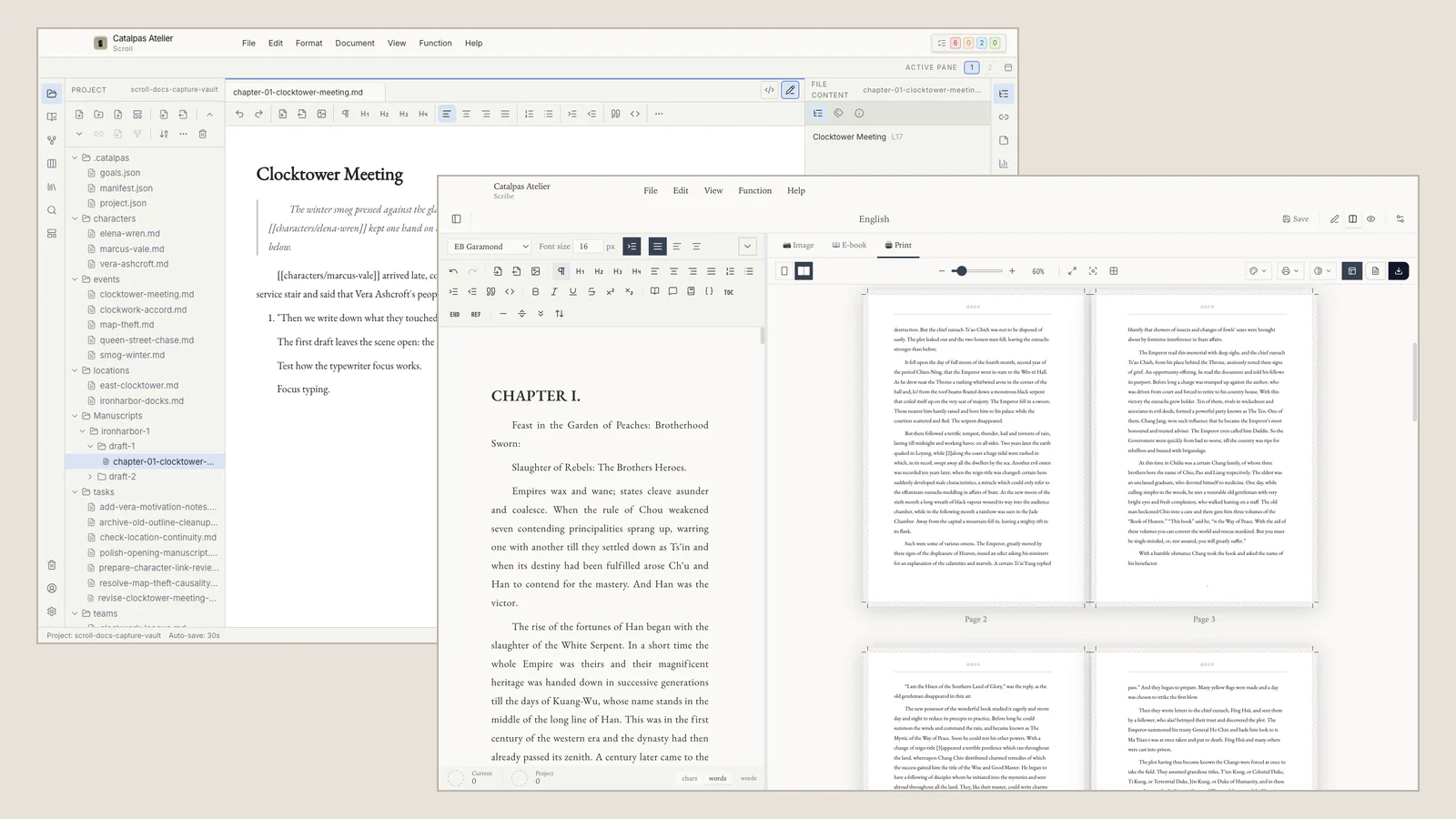1456x819 pixels.
Task: Toggle bold formatting in Scribe toolbar
Action: (535, 291)
